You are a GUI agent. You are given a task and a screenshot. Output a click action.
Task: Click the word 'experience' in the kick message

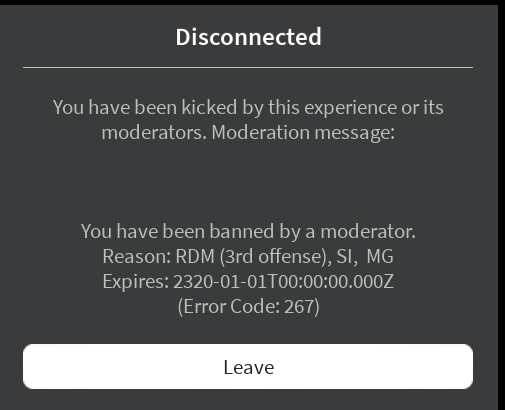pos(350,109)
